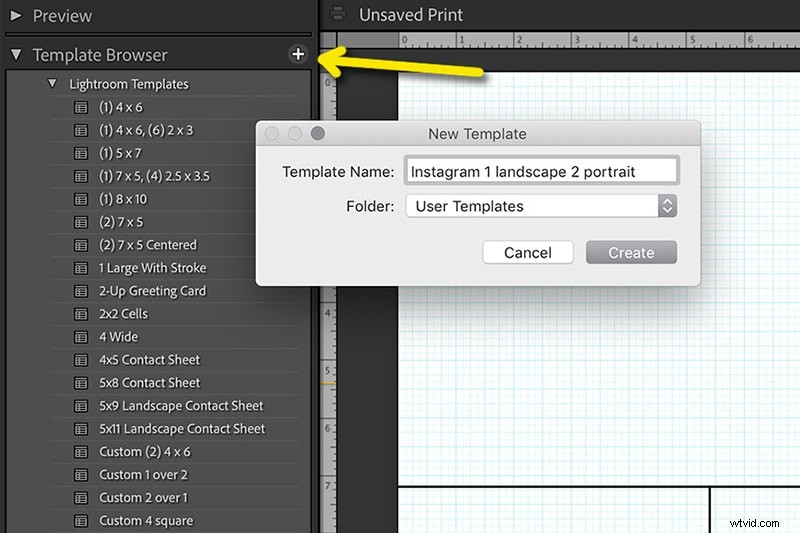
Task: Click the icon beside 1 Large With Stroke
Action: click(x=81, y=268)
